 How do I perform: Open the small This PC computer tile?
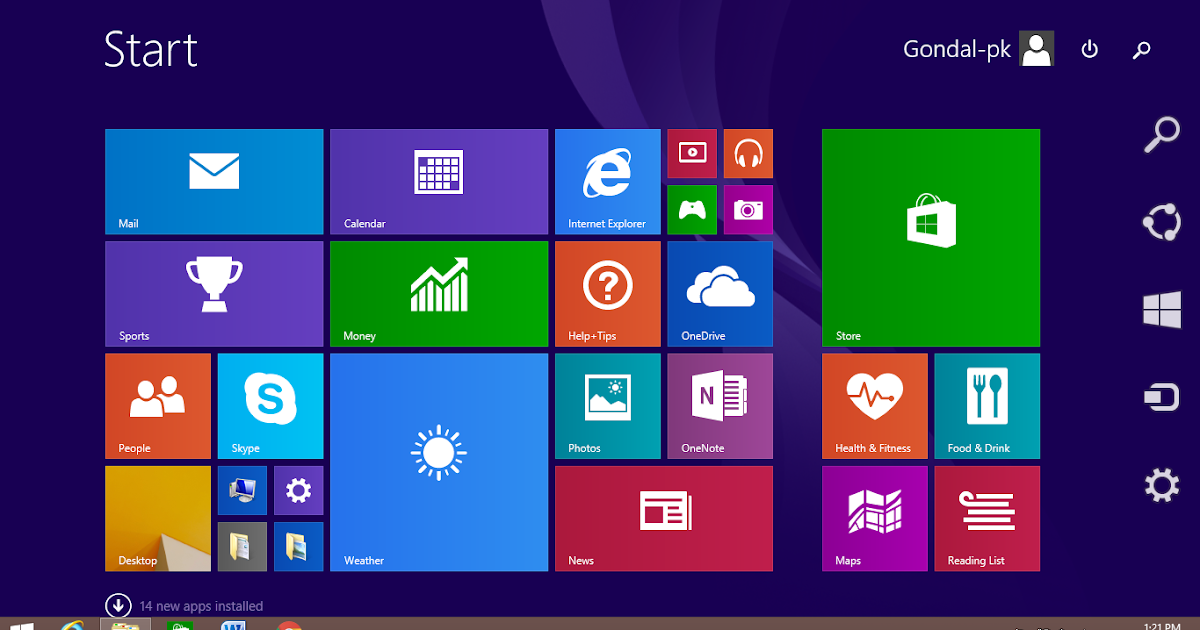[x=242, y=491]
